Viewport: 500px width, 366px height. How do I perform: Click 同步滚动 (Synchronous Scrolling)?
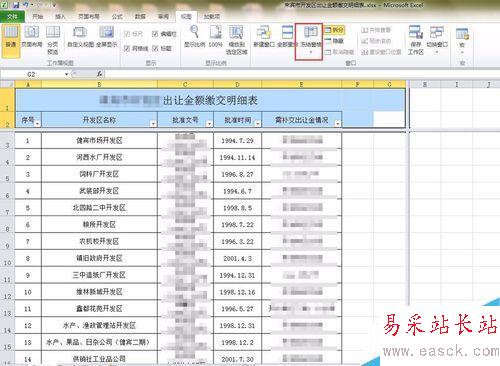tap(376, 41)
